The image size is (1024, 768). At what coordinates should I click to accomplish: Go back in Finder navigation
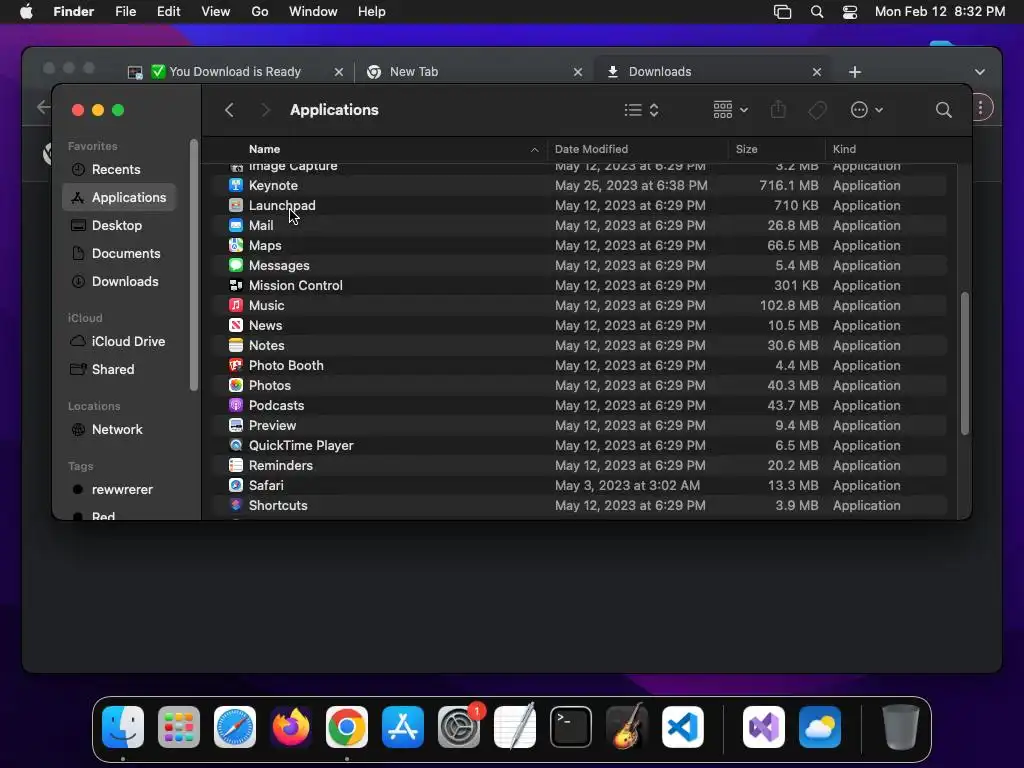point(229,110)
